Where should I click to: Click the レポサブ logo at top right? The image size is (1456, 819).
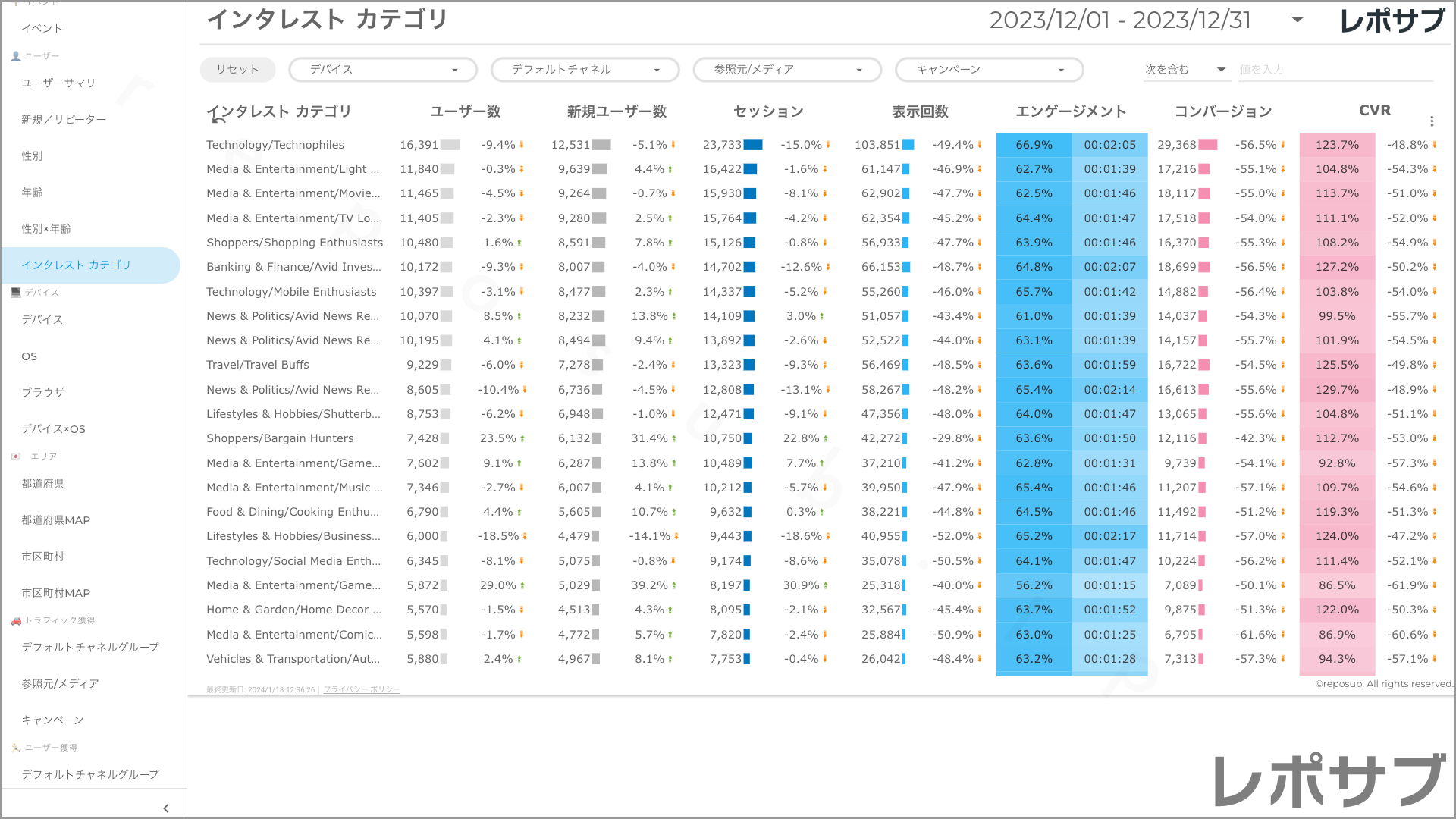pos(1392,20)
